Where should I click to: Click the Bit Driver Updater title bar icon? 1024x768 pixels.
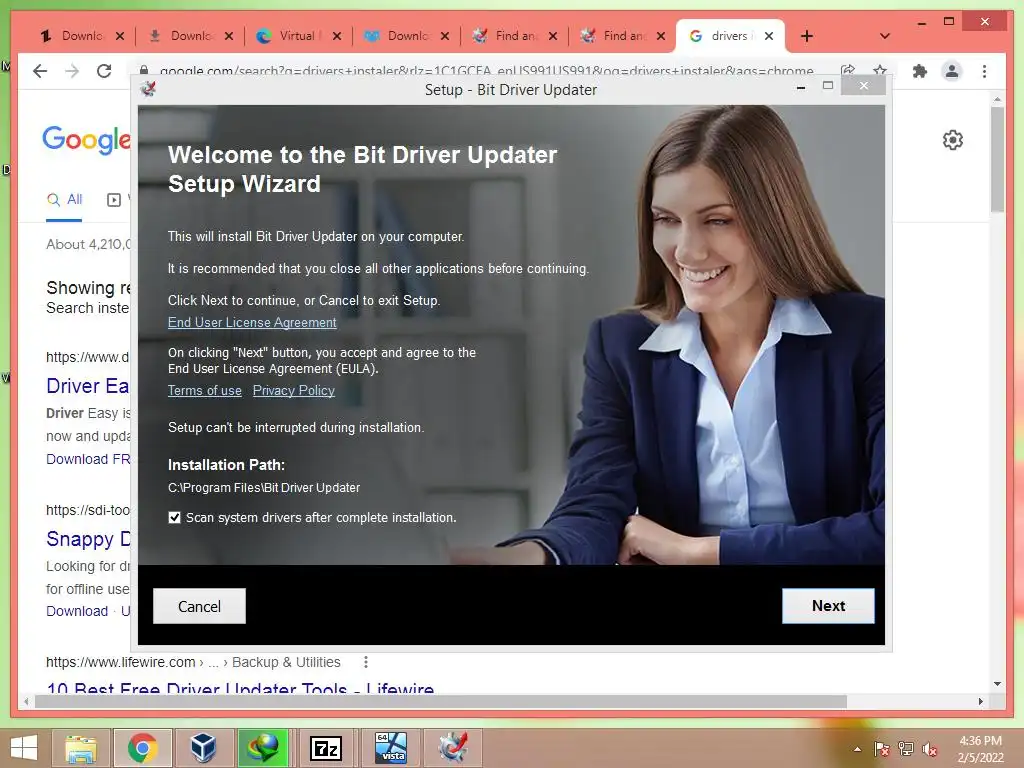pos(149,89)
